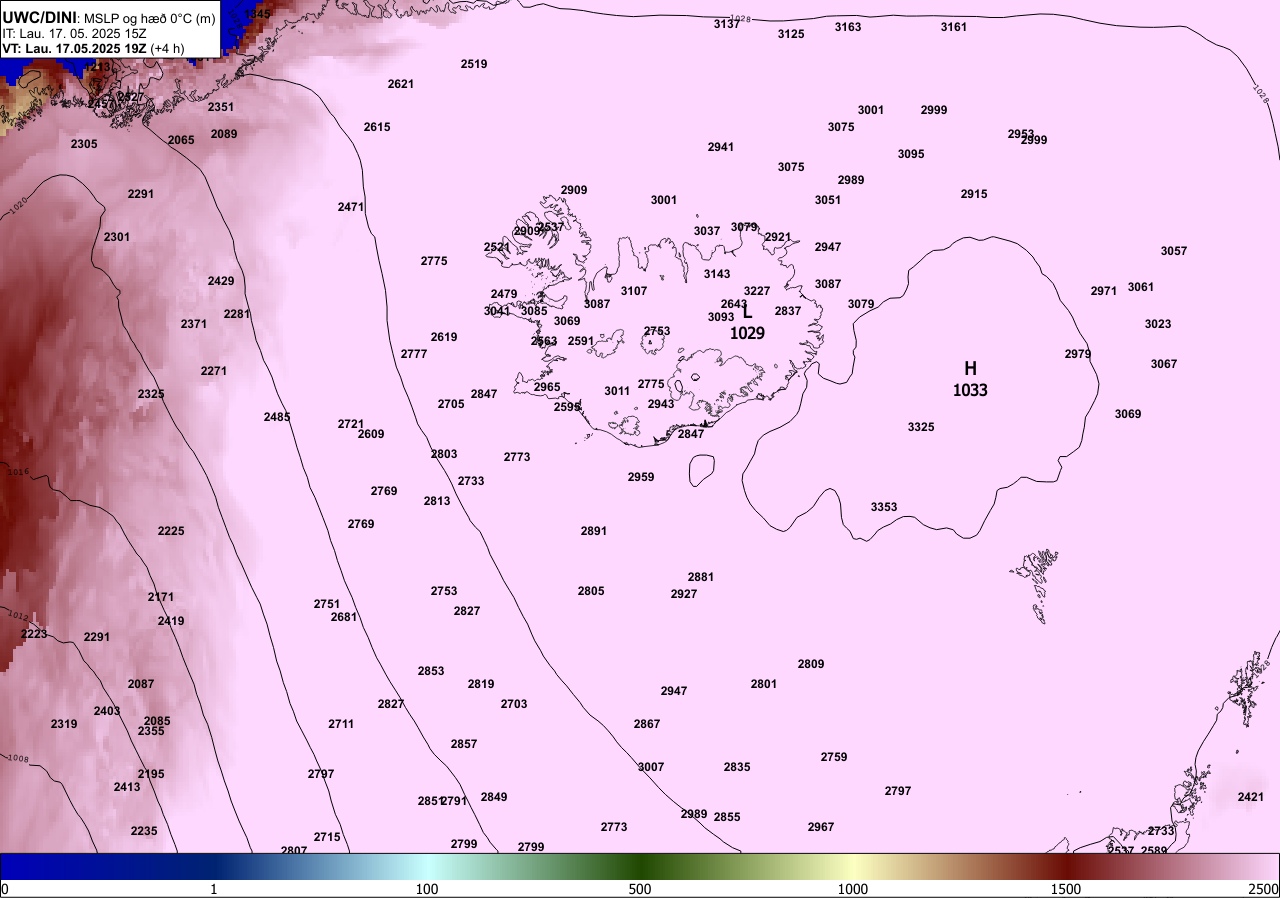
Task: Select the 2171 value label
Action: 161,597
